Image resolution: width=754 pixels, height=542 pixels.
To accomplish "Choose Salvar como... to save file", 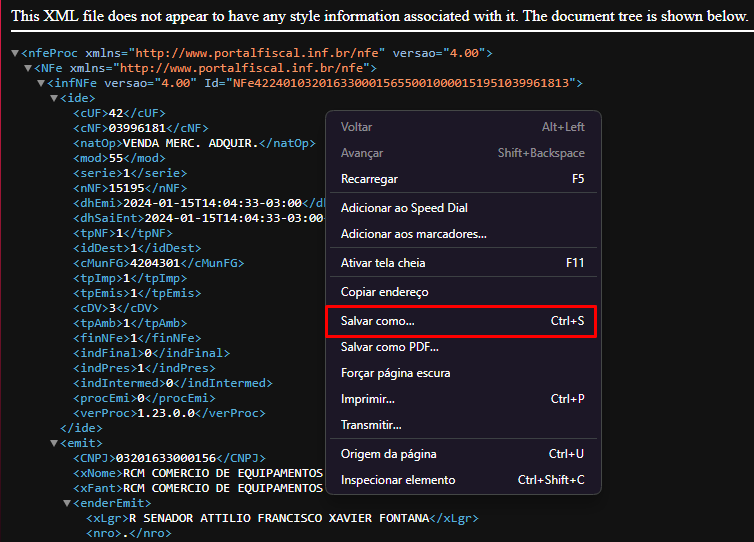I will click(x=377, y=322).
